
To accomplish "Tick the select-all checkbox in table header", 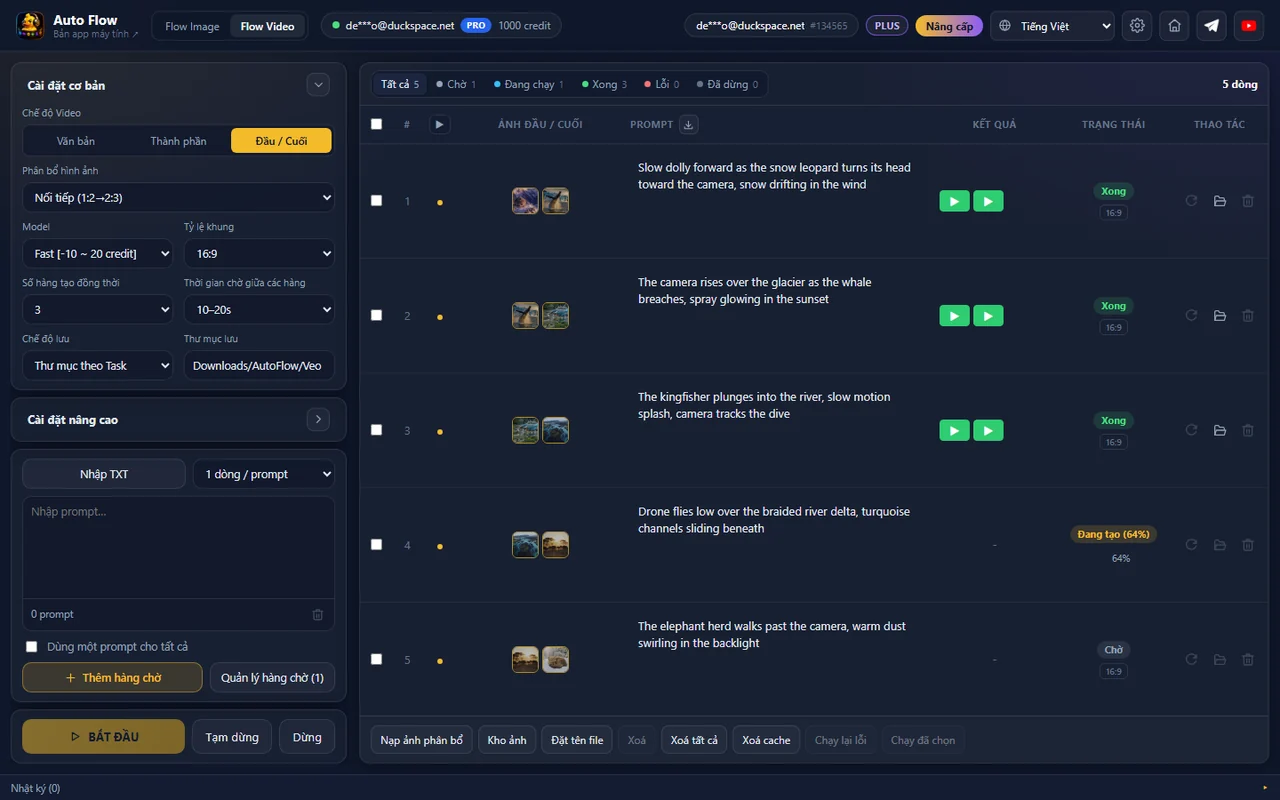I will coord(376,124).
